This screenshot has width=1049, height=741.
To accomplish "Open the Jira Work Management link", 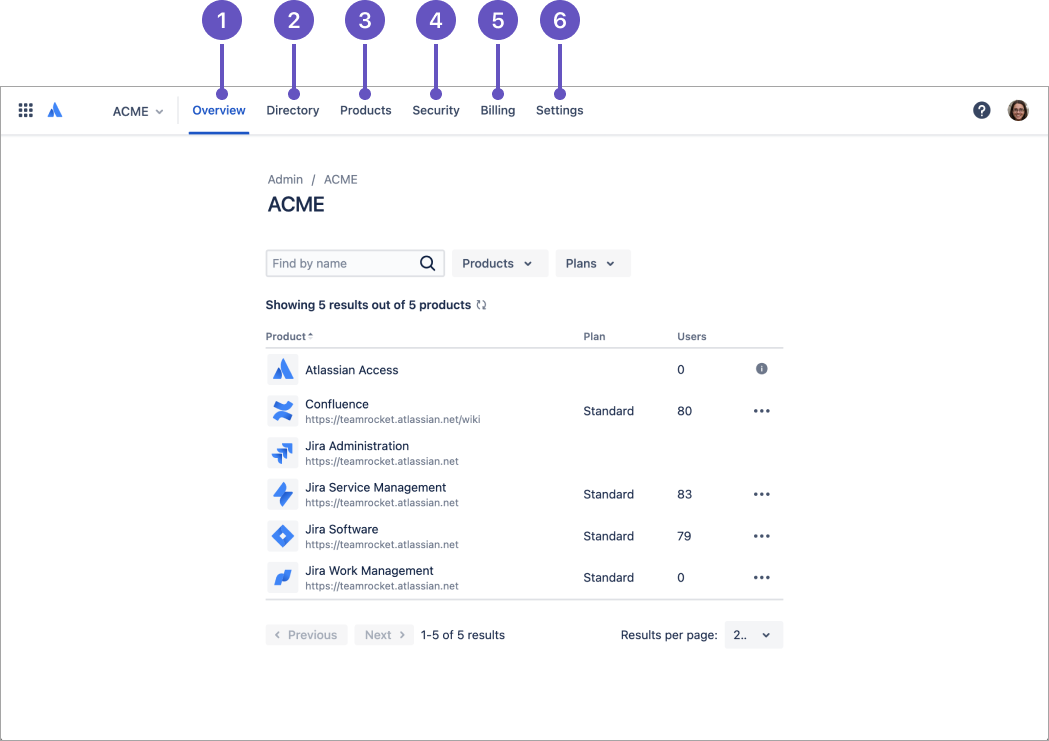I will click(x=369, y=570).
